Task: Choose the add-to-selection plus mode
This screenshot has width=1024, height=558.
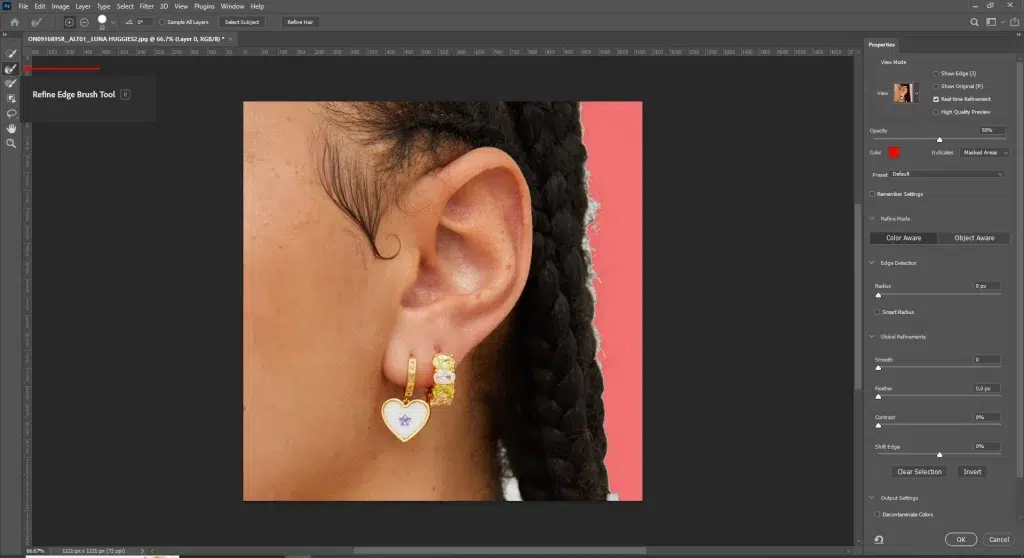Action: coord(69,22)
